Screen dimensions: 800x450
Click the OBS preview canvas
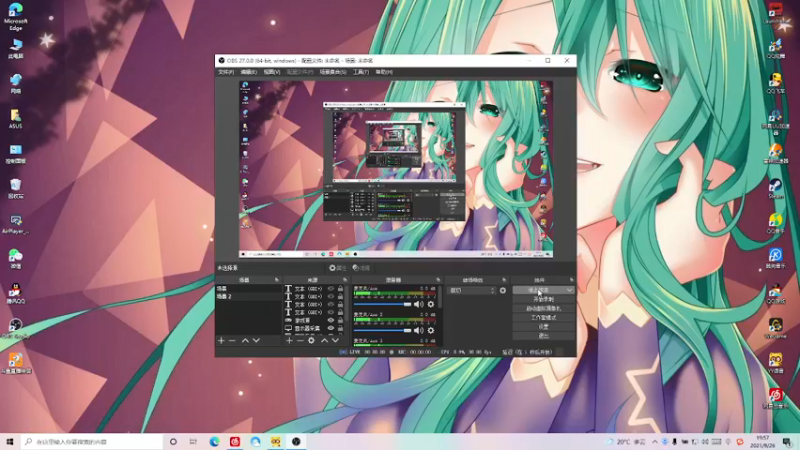pos(396,169)
